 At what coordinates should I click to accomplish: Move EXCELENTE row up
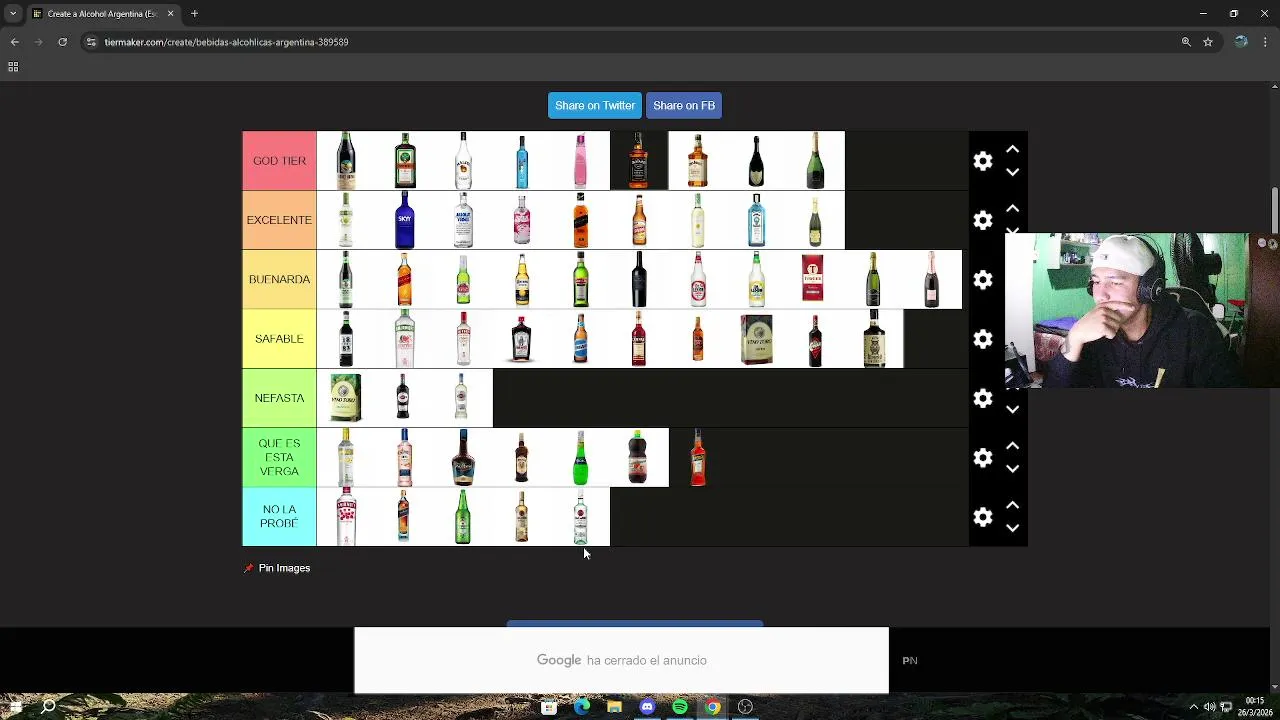click(x=1012, y=208)
